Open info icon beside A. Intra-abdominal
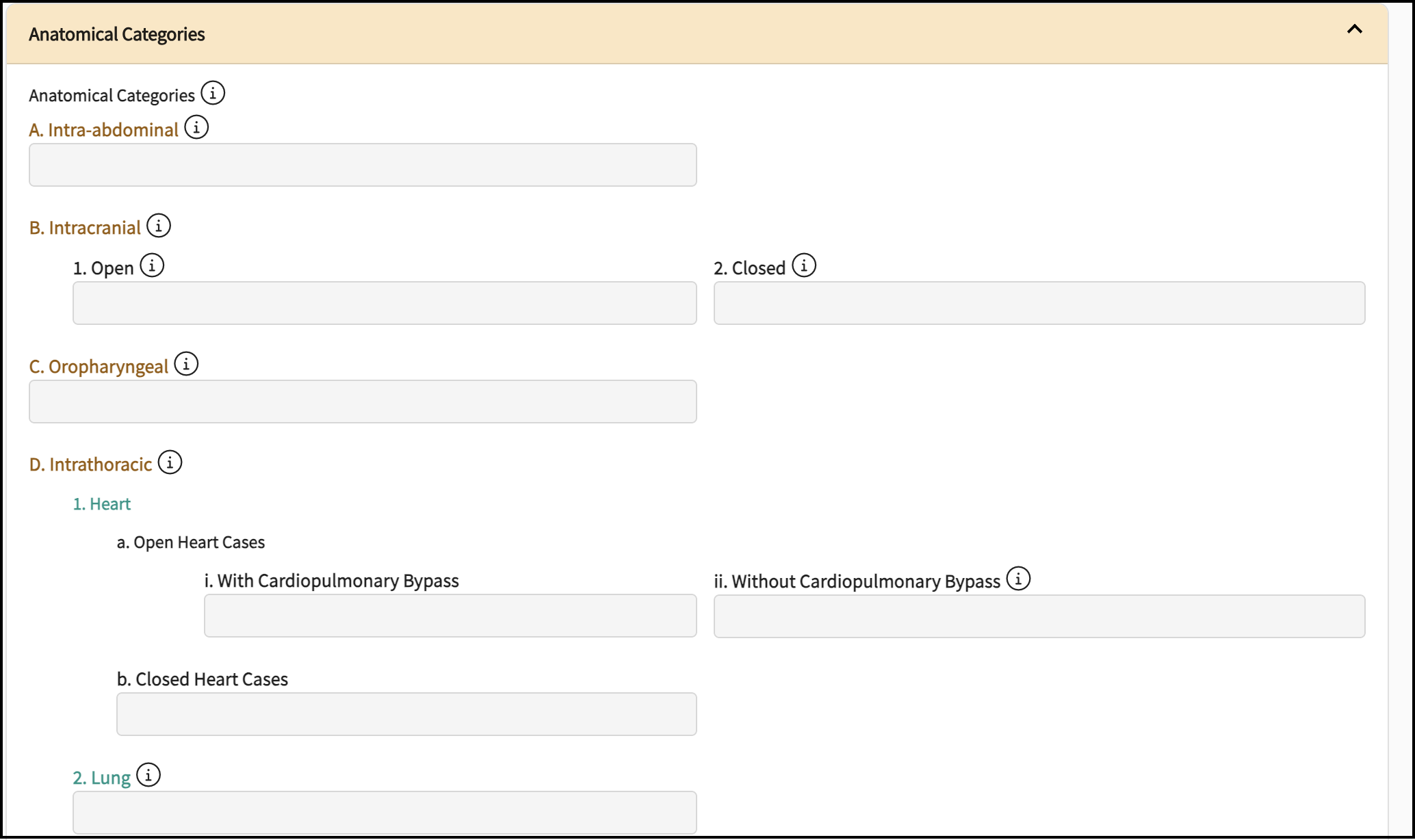 196,127
